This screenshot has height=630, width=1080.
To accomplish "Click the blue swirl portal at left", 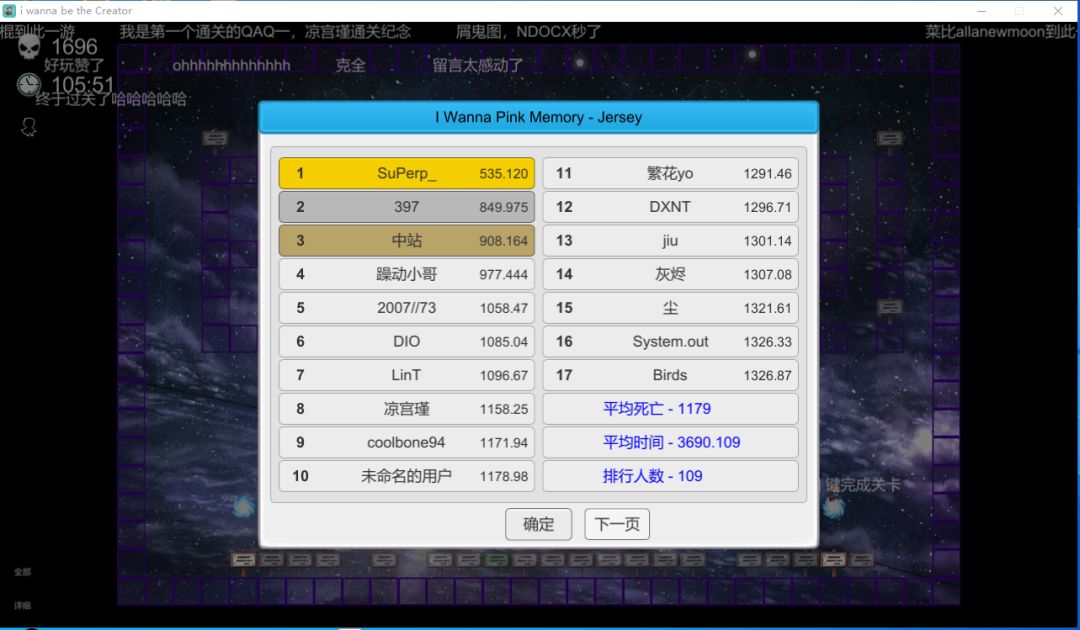I will (242, 507).
